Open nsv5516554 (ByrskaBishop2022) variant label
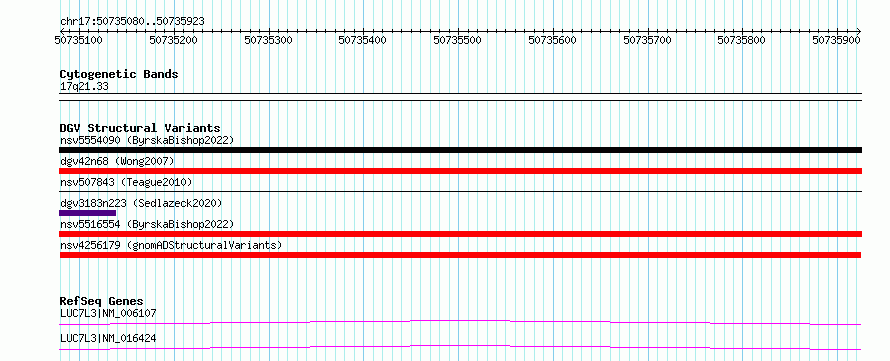 147,224
